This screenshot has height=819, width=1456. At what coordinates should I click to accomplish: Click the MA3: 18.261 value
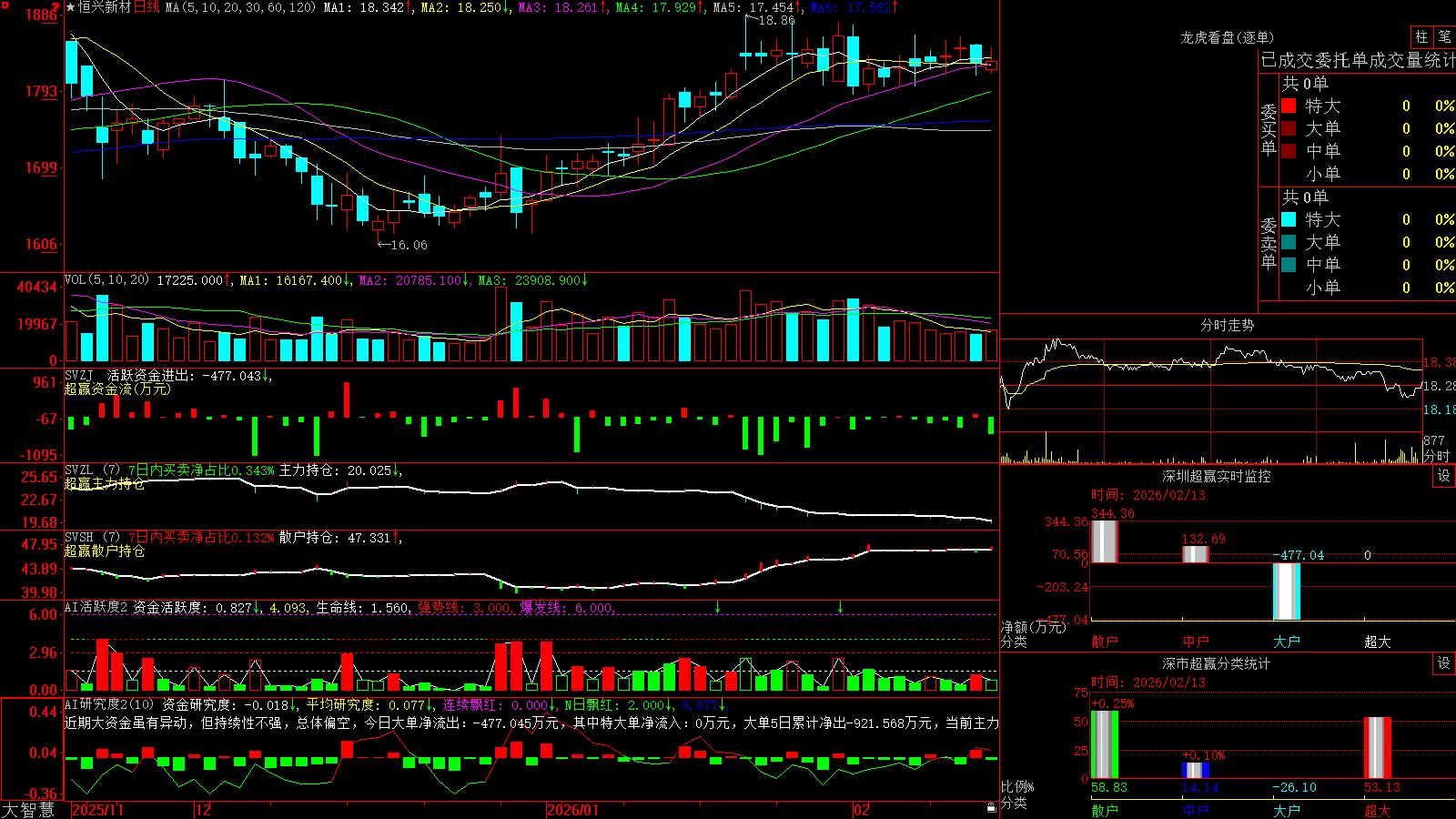[x=559, y=7]
